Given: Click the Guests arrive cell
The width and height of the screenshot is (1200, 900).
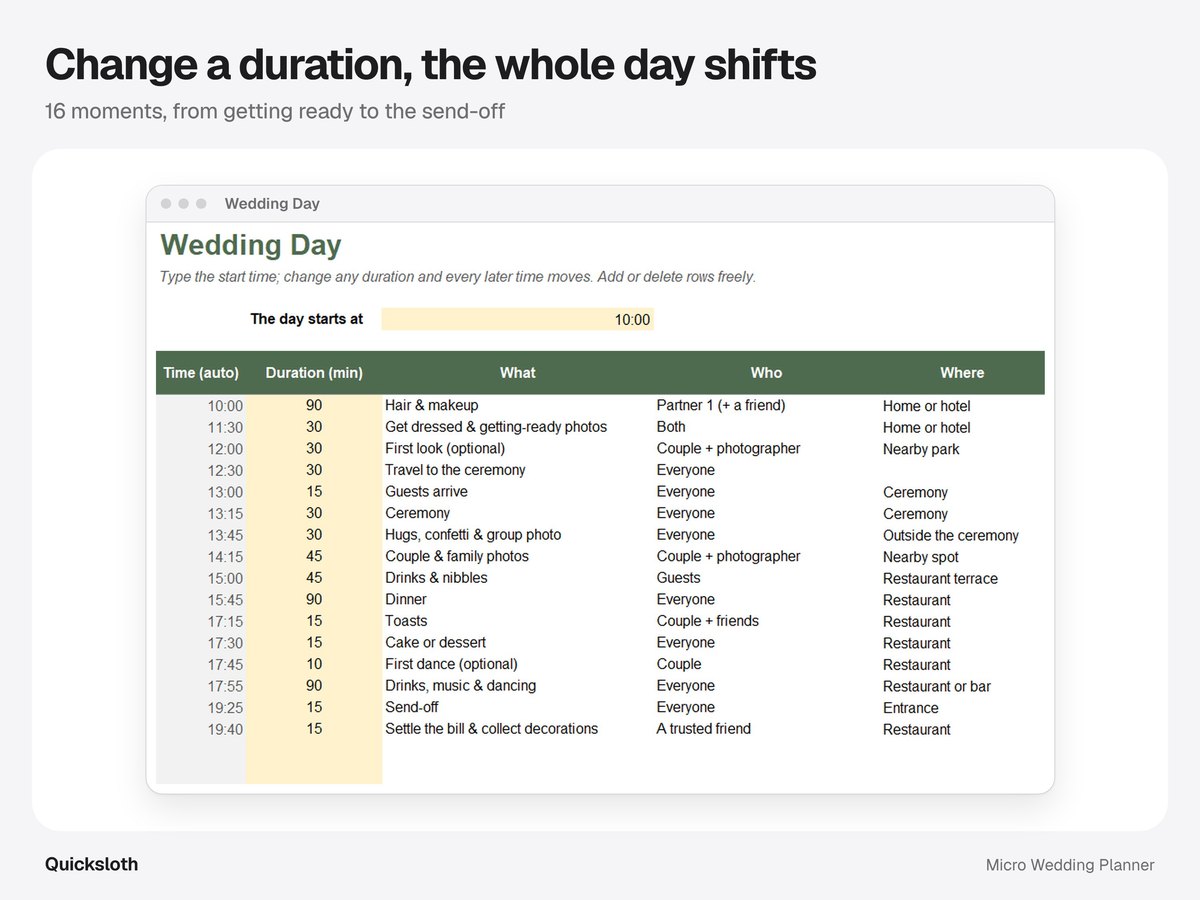Looking at the screenshot, I should pos(426,492).
